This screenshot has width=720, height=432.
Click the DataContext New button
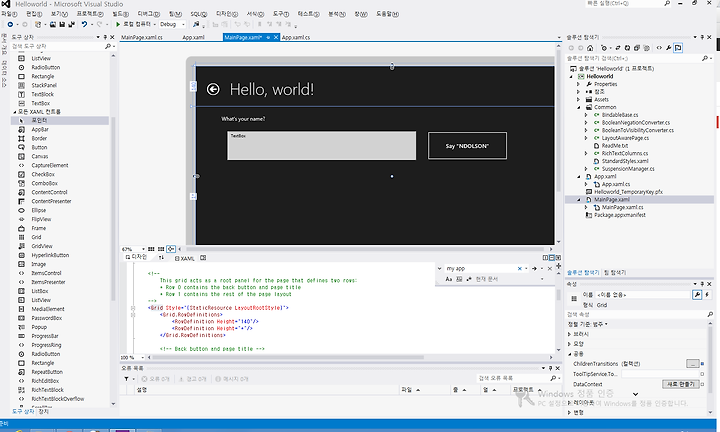pos(681,384)
